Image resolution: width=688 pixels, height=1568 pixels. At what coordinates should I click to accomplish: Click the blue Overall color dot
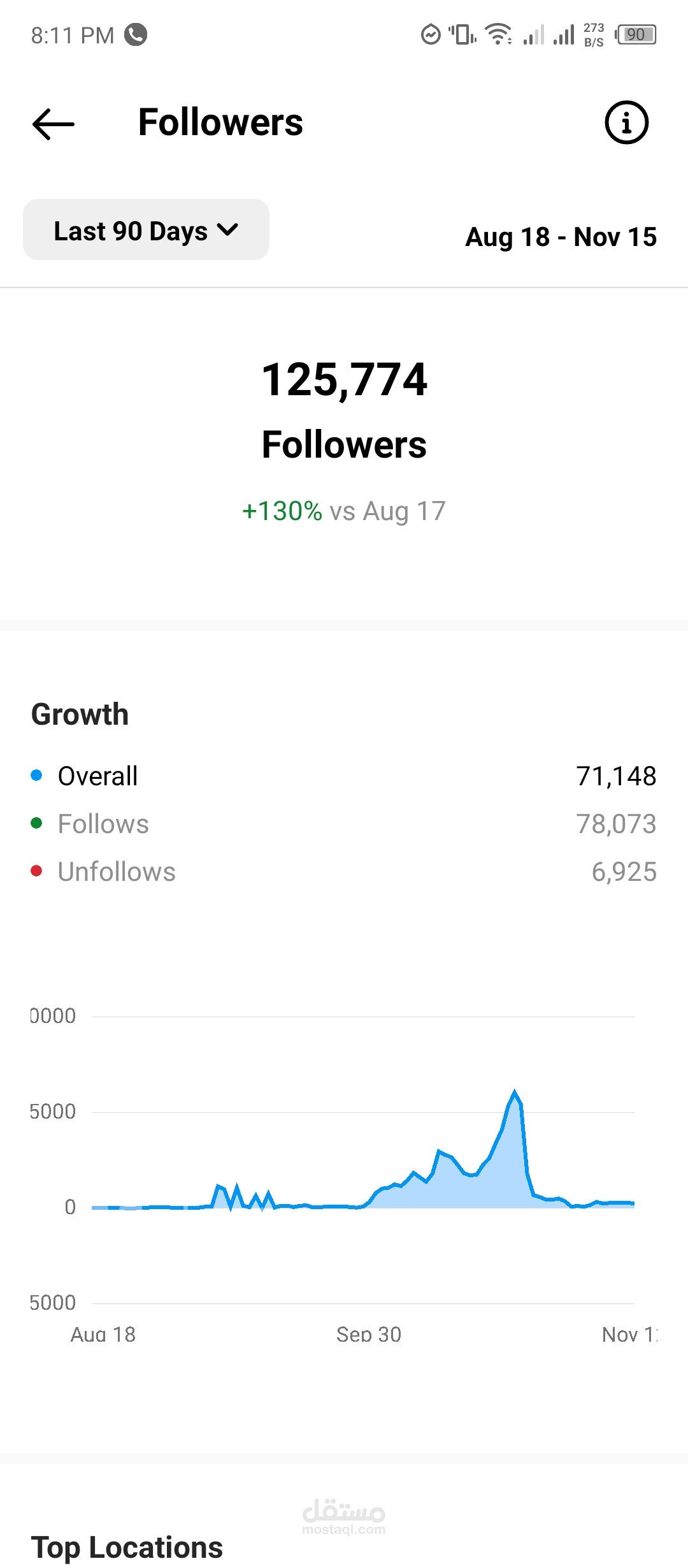pyautogui.click(x=36, y=775)
